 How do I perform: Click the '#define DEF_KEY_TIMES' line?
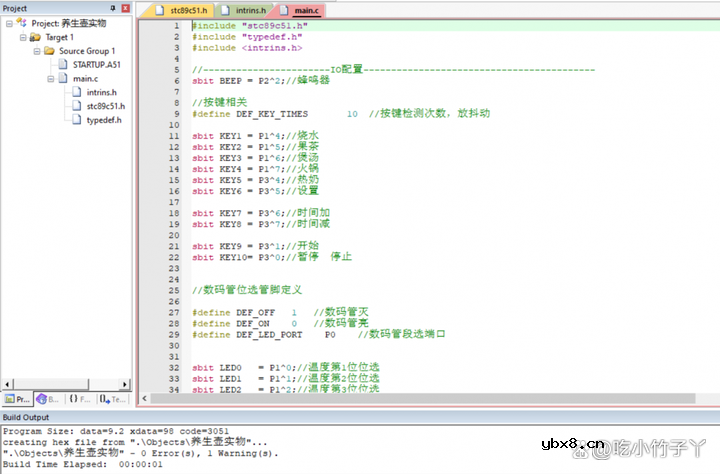coord(341,114)
